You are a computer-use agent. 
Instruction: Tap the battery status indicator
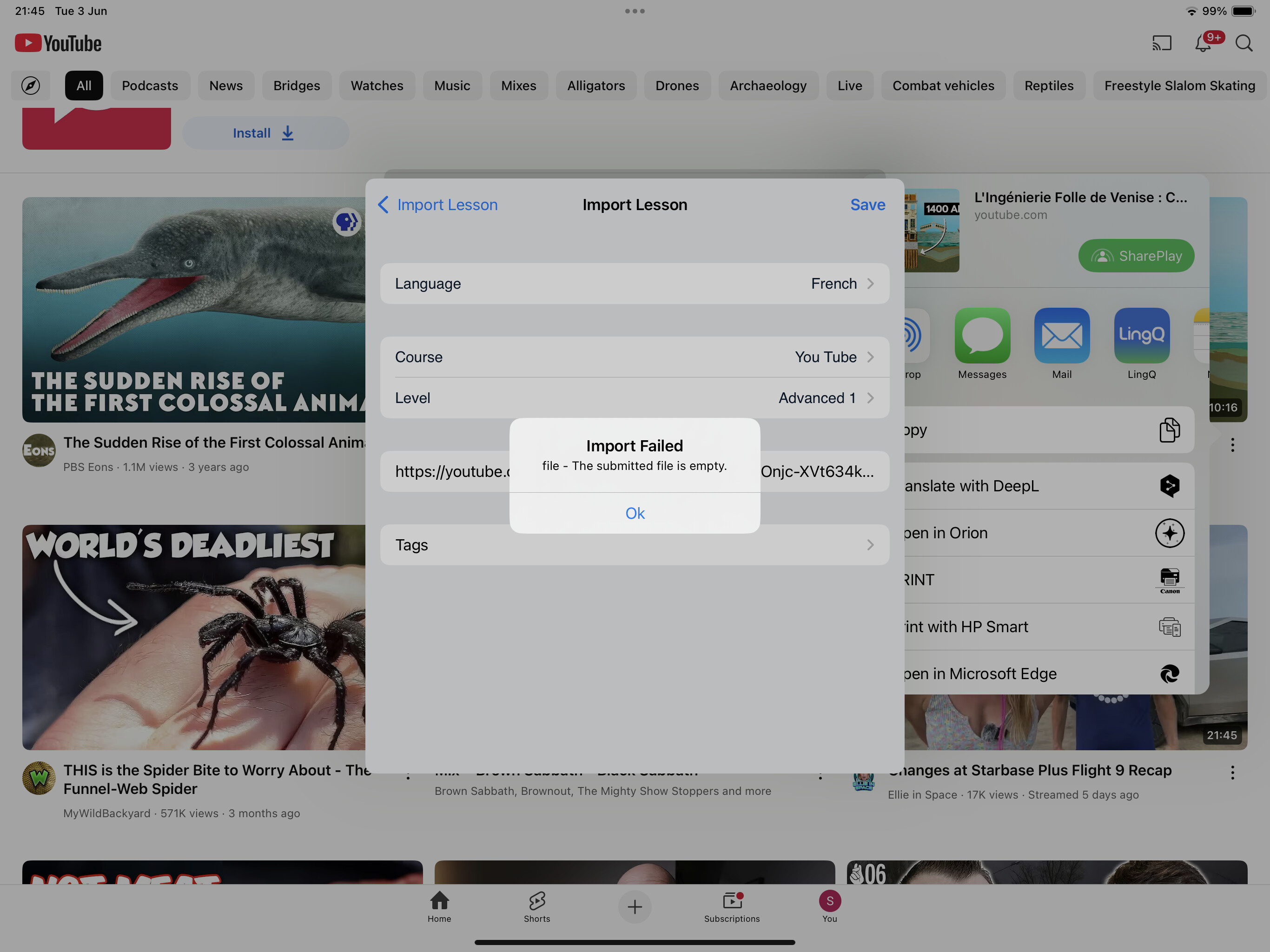click(1243, 11)
